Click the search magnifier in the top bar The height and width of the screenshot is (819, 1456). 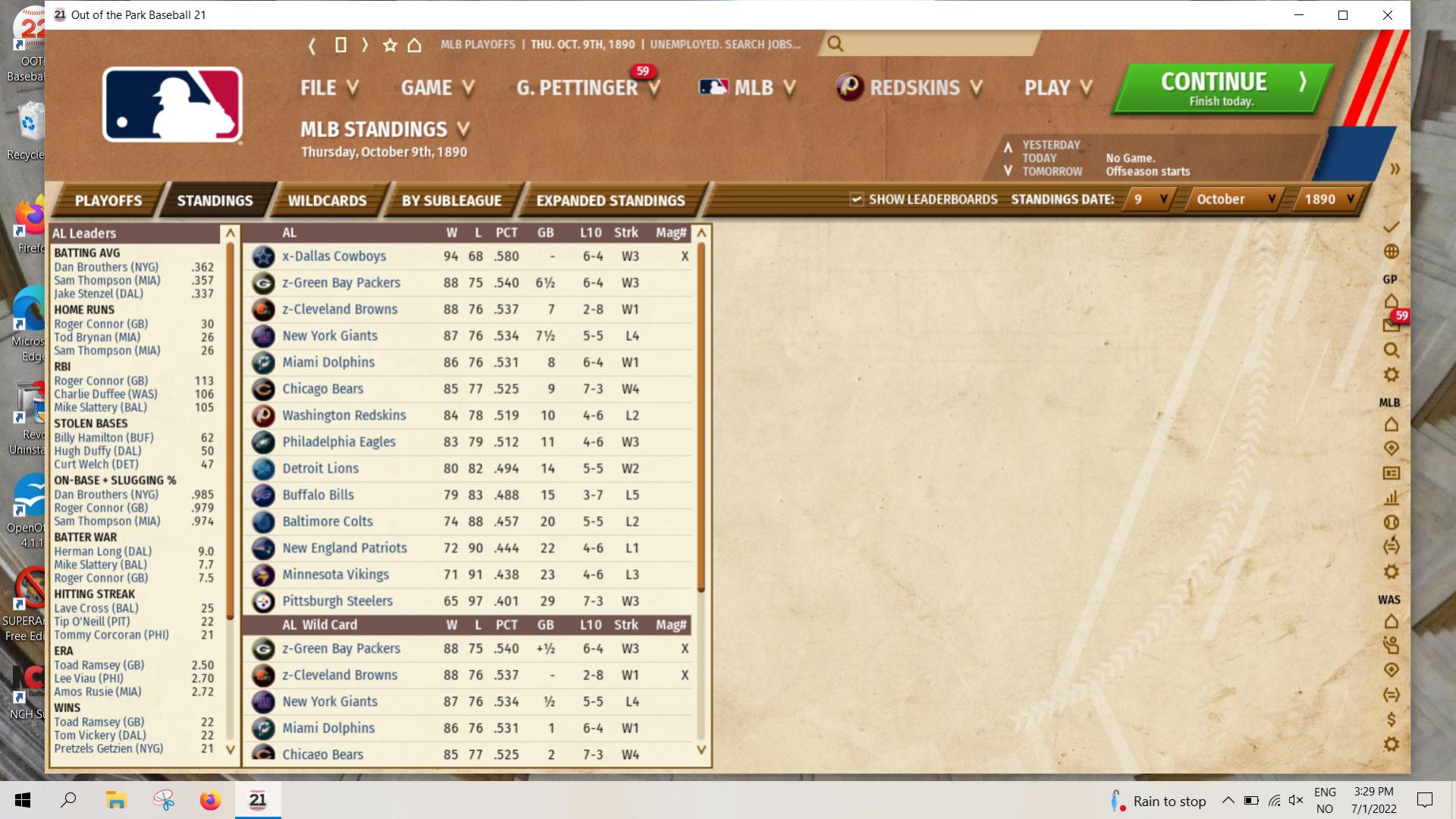[x=835, y=44]
